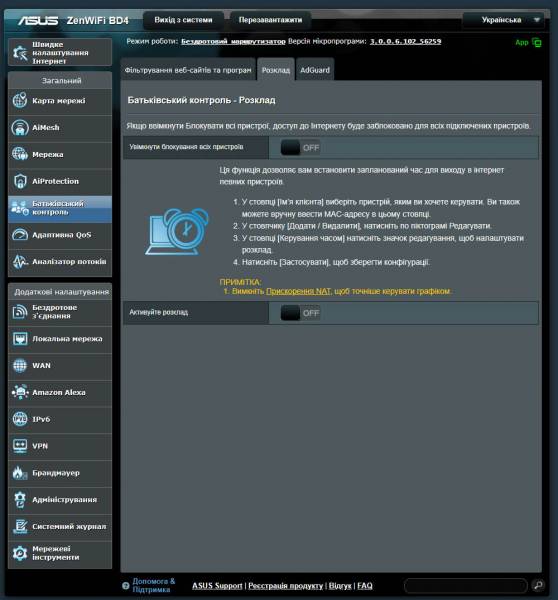558x600 pixels.
Task: Click the ASUS logo
Action: (x=38, y=20)
